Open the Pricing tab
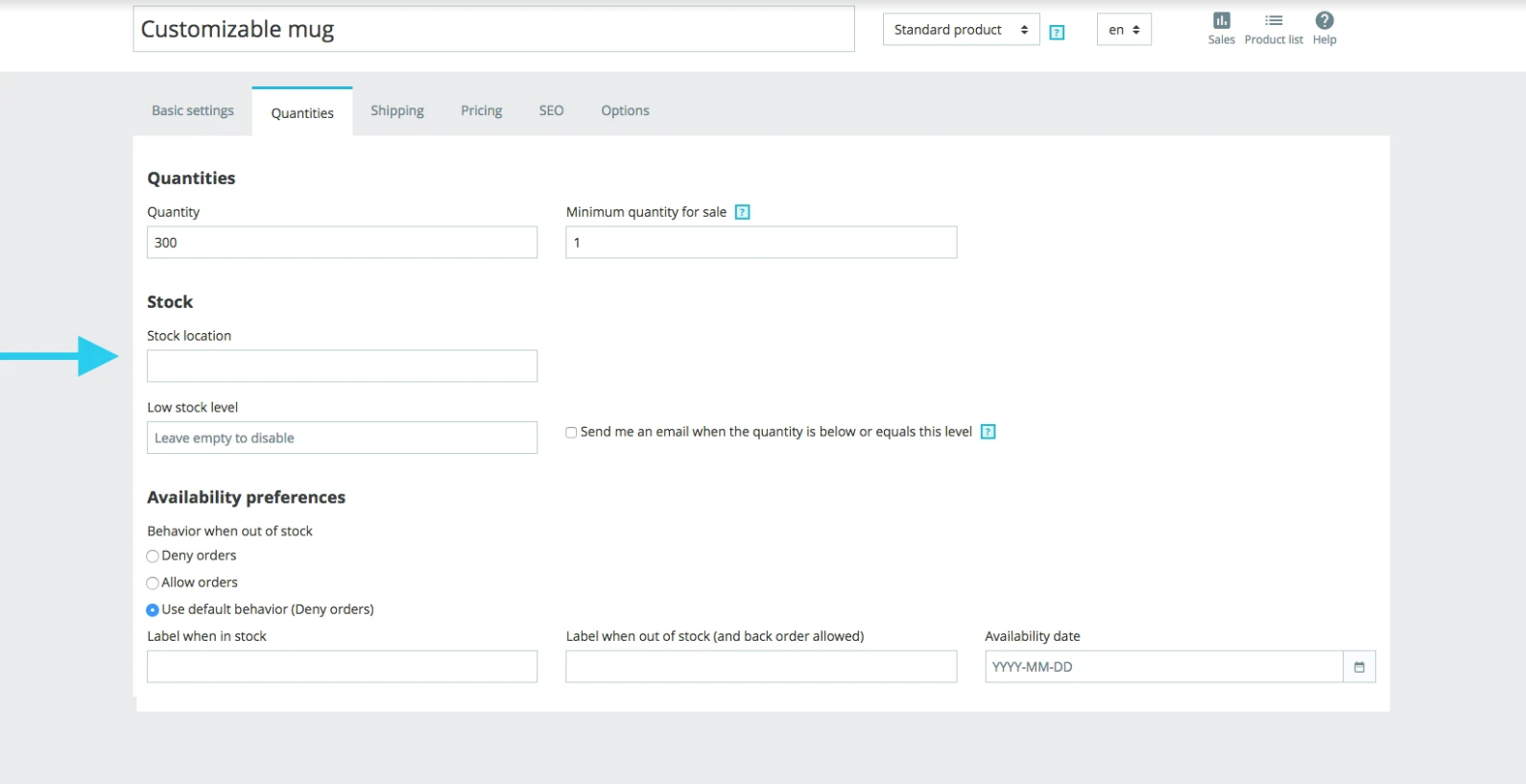1526x784 pixels. (481, 110)
